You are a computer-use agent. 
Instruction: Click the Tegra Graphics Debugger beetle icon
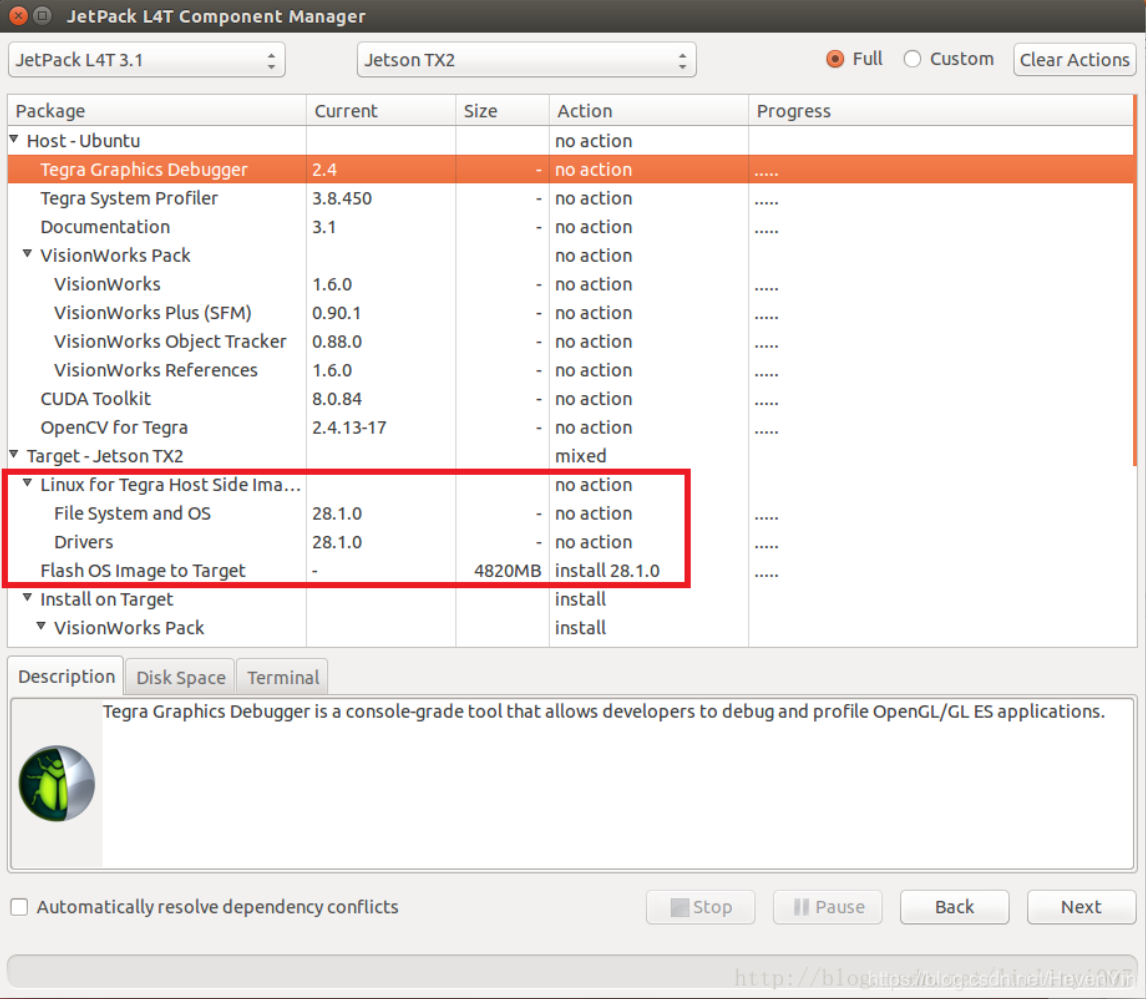tap(56, 783)
